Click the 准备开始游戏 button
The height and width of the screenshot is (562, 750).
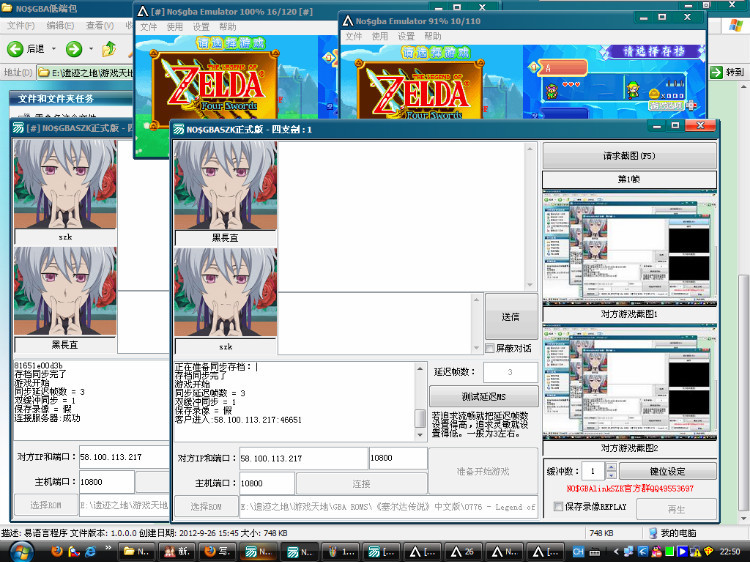[483, 471]
